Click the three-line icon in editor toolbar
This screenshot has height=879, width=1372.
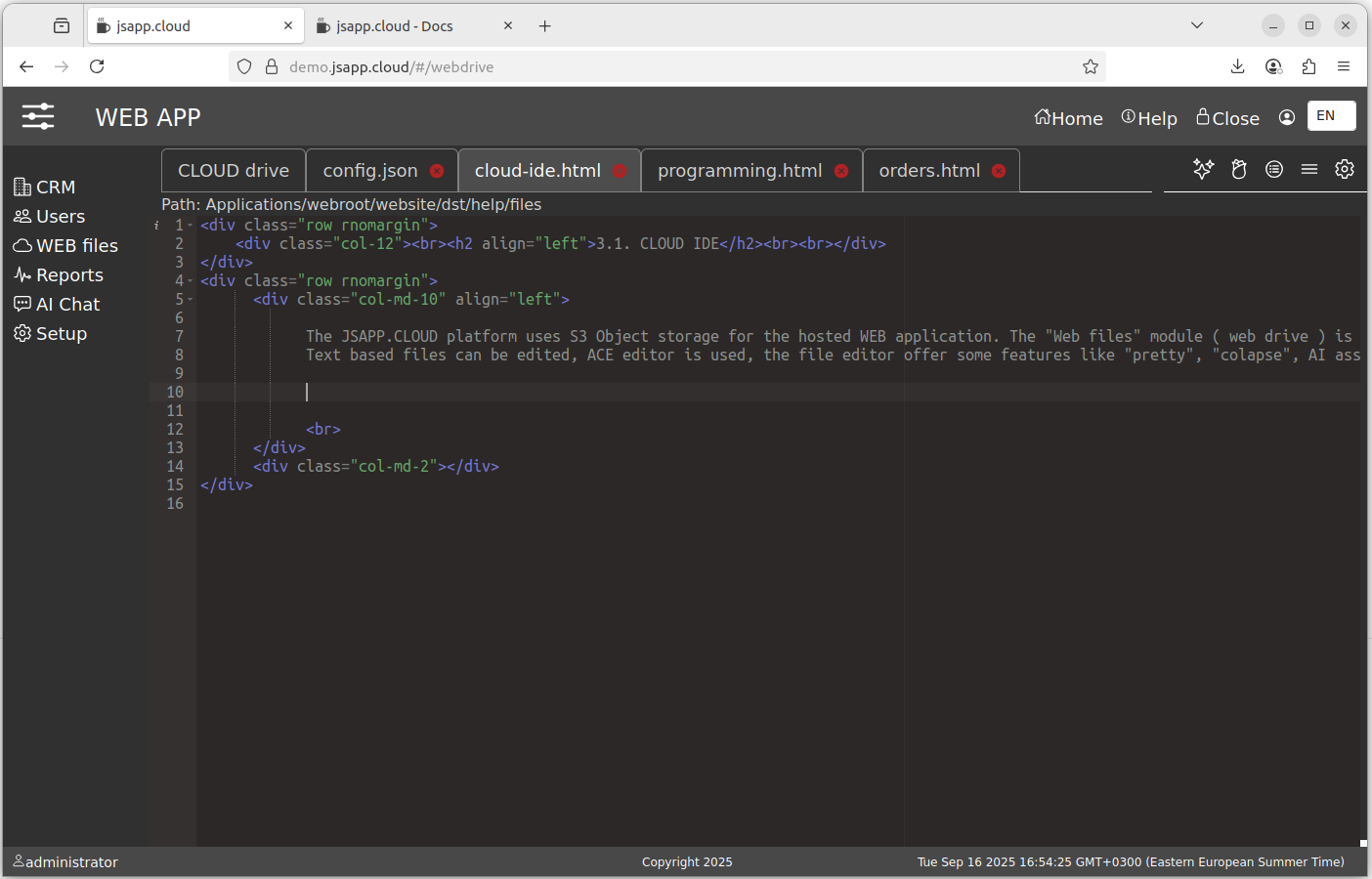pos(1309,169)
